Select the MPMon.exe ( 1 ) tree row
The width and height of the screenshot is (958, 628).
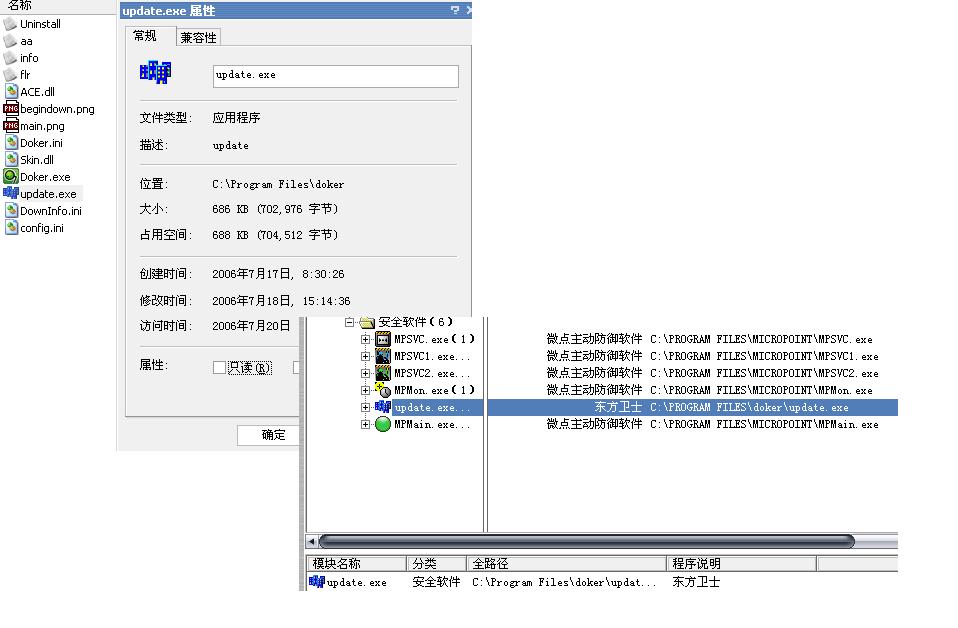(434, 390)
